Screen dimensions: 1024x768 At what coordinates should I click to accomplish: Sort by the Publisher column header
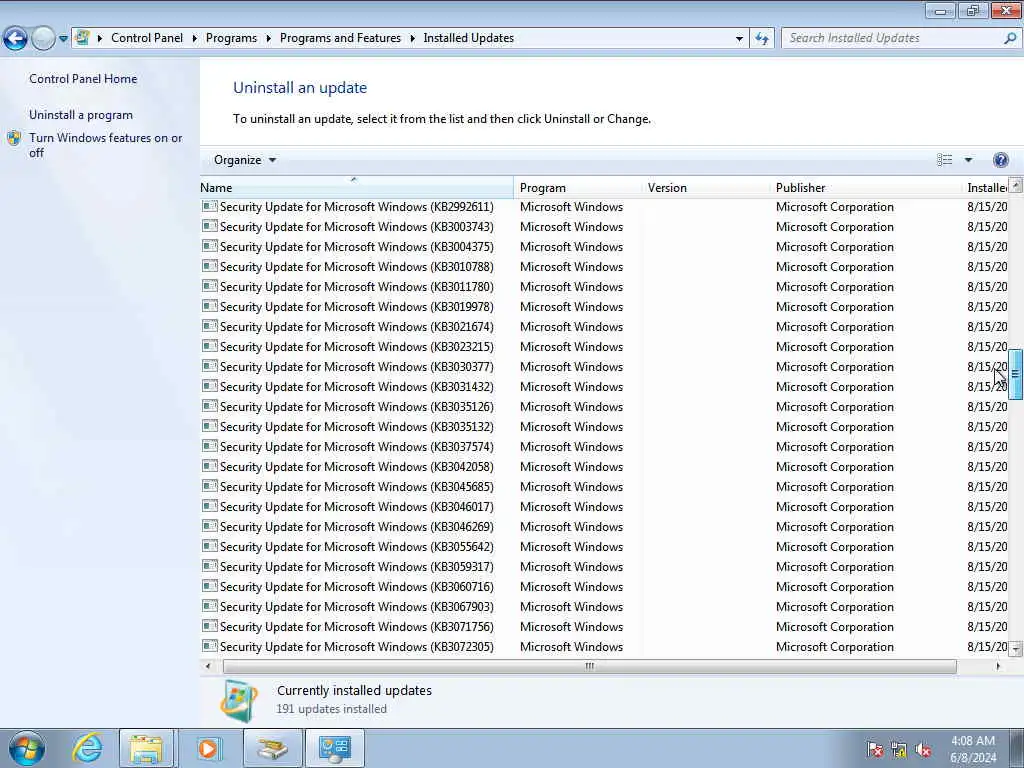coord(867,187)
